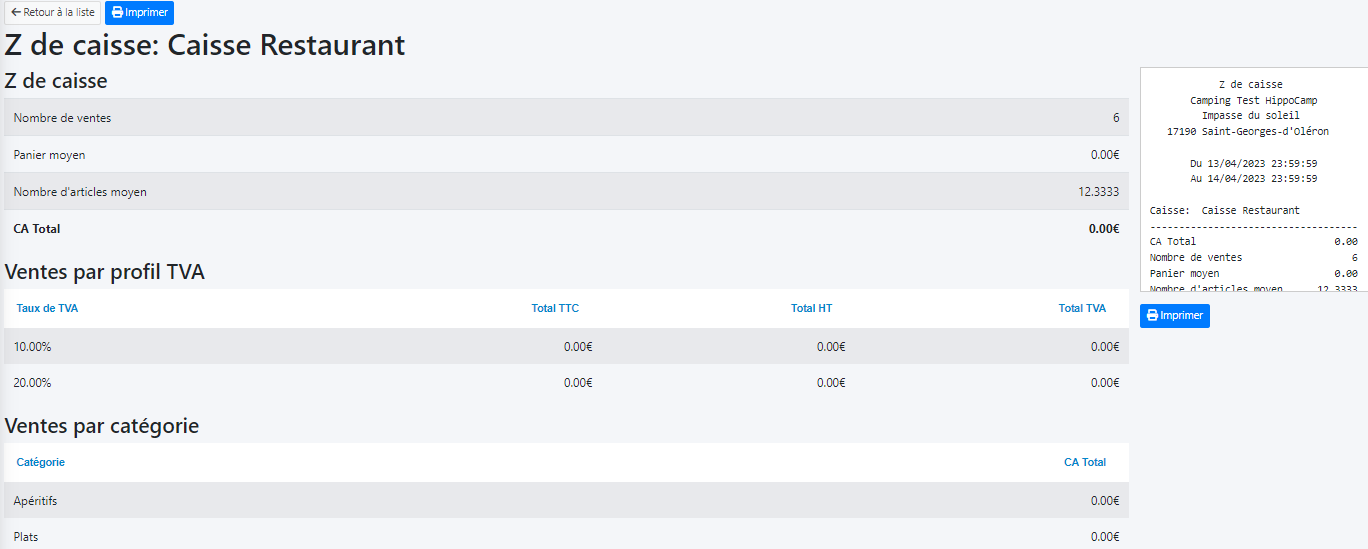Select the Apéritifs category row
Image resolution: width=1368 pixels, height=549 pixels.
[566, 501]
